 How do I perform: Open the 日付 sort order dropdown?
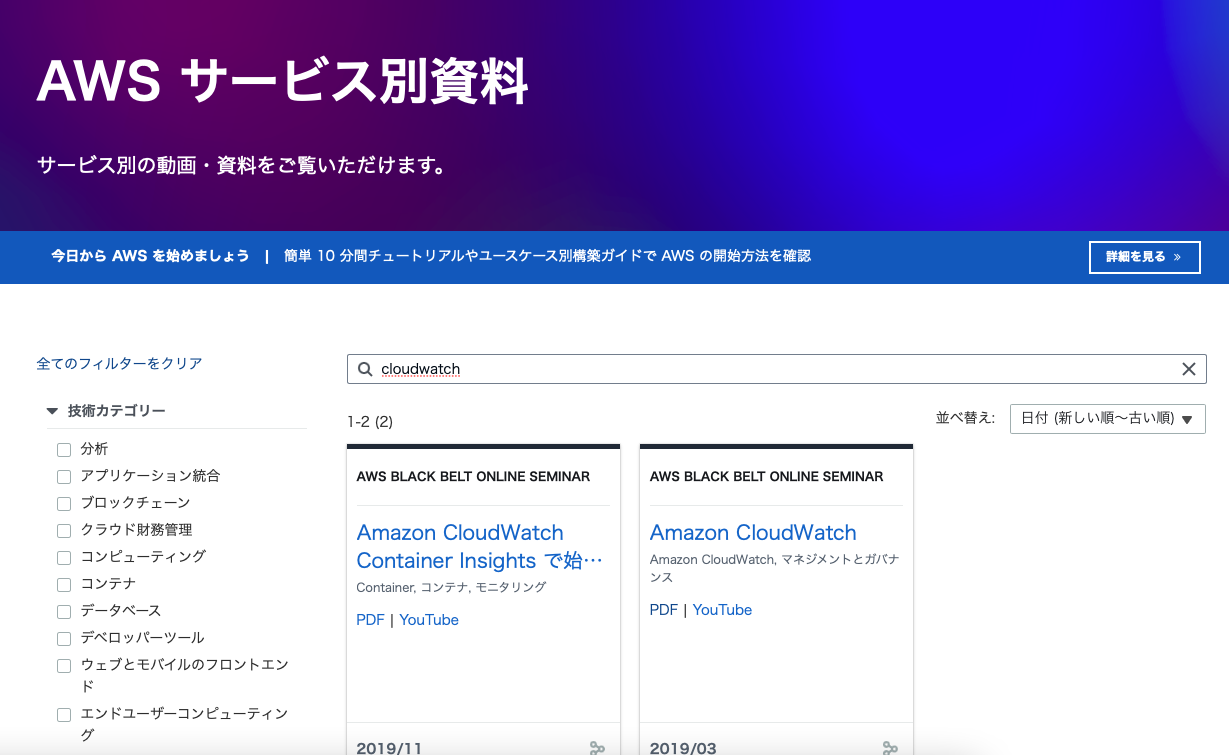(x=1107, y=418)
